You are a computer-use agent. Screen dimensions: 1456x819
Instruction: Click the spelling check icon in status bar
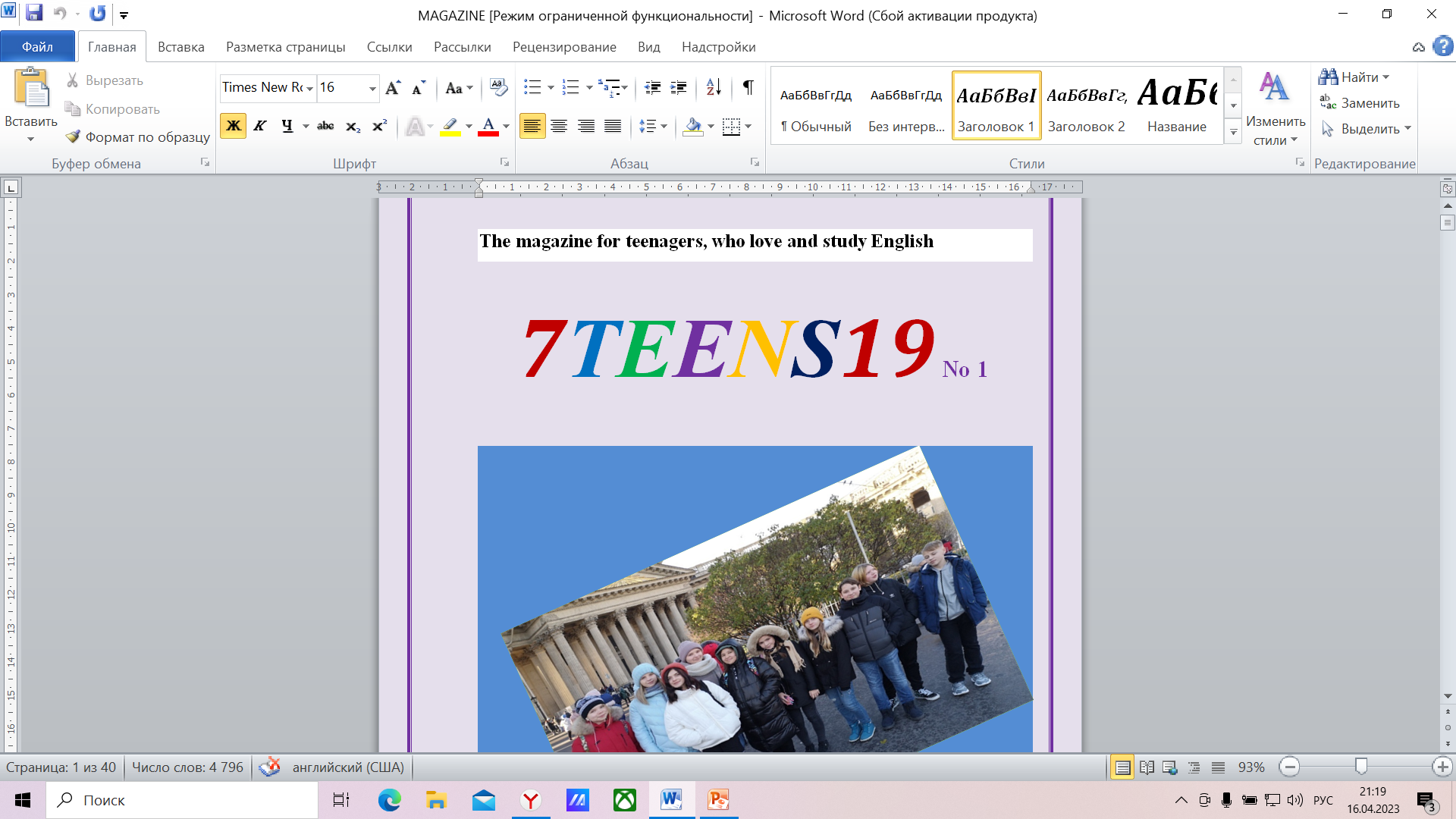click(x=269, y=767)
